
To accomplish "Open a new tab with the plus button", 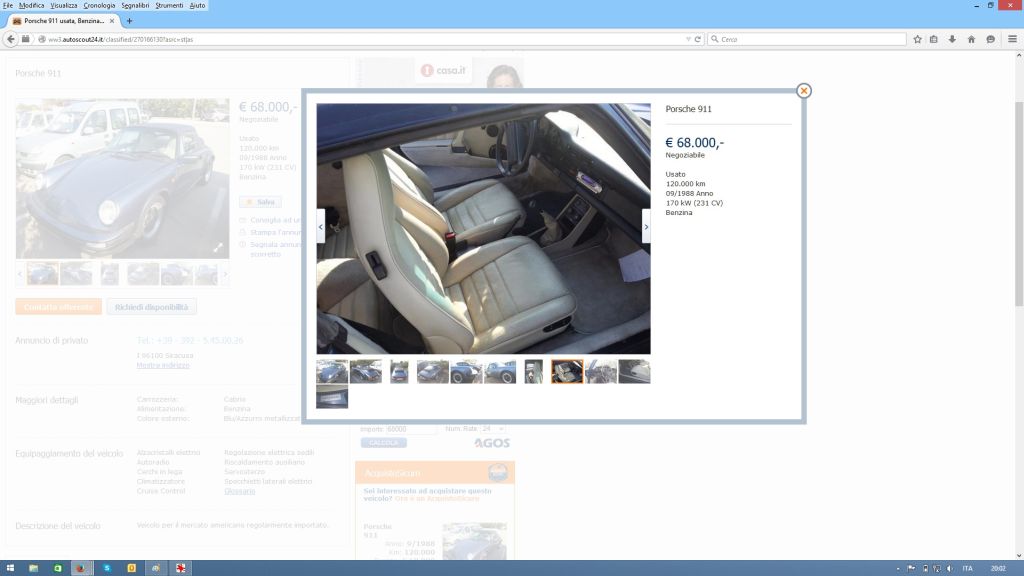I will pos(129,21).
